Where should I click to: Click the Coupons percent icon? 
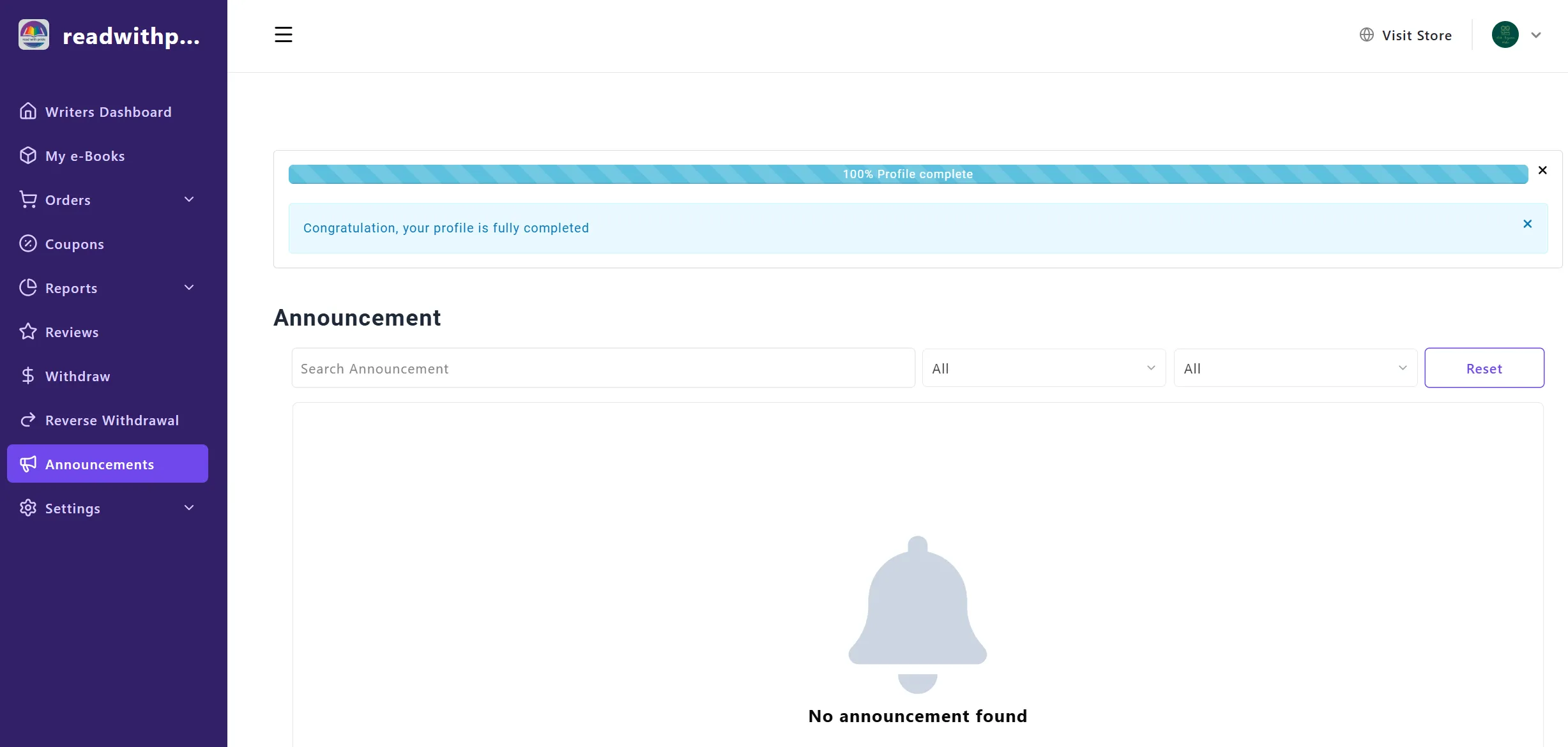point(28,244)
